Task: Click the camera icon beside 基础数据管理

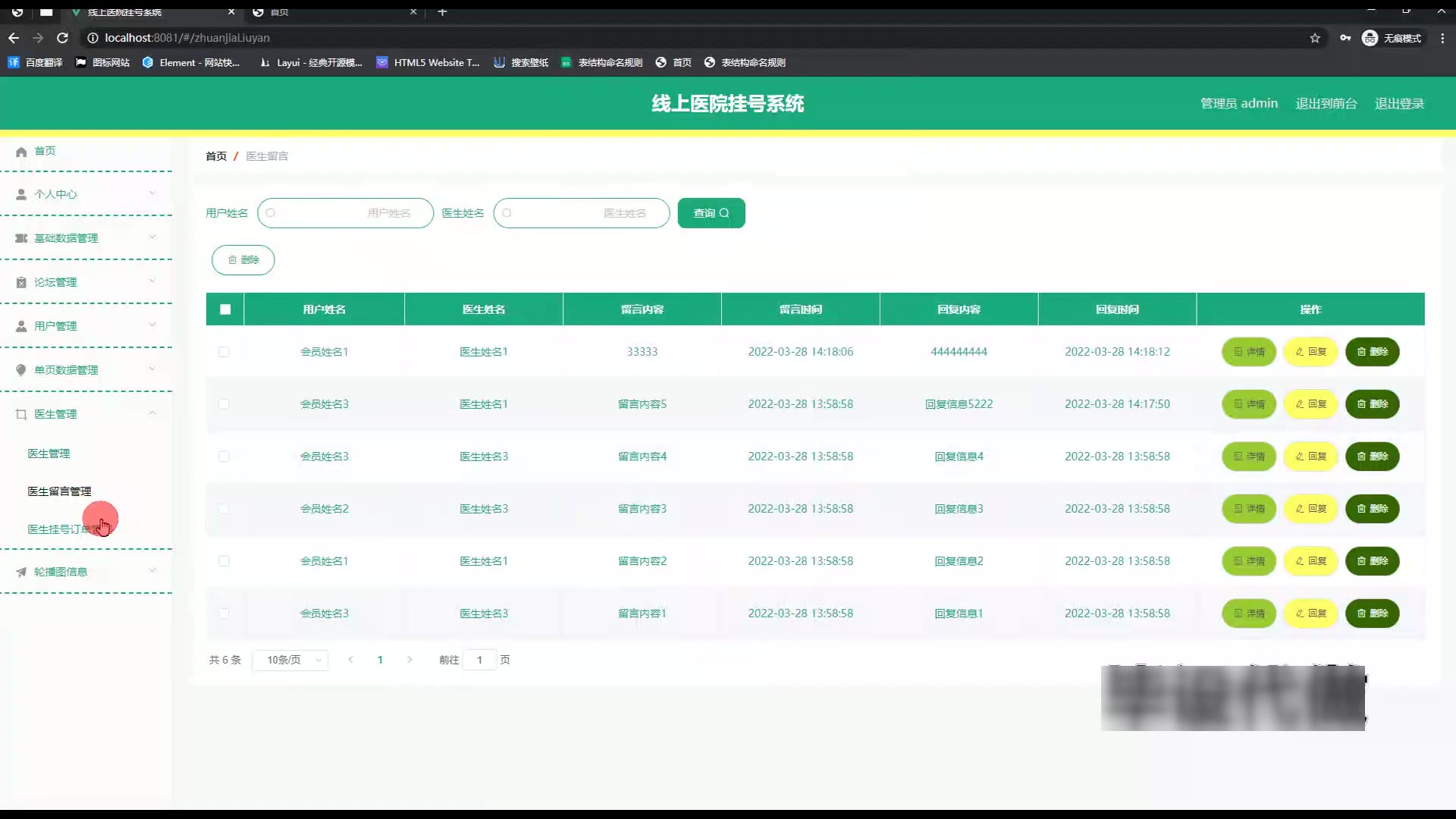Action: 21,239
